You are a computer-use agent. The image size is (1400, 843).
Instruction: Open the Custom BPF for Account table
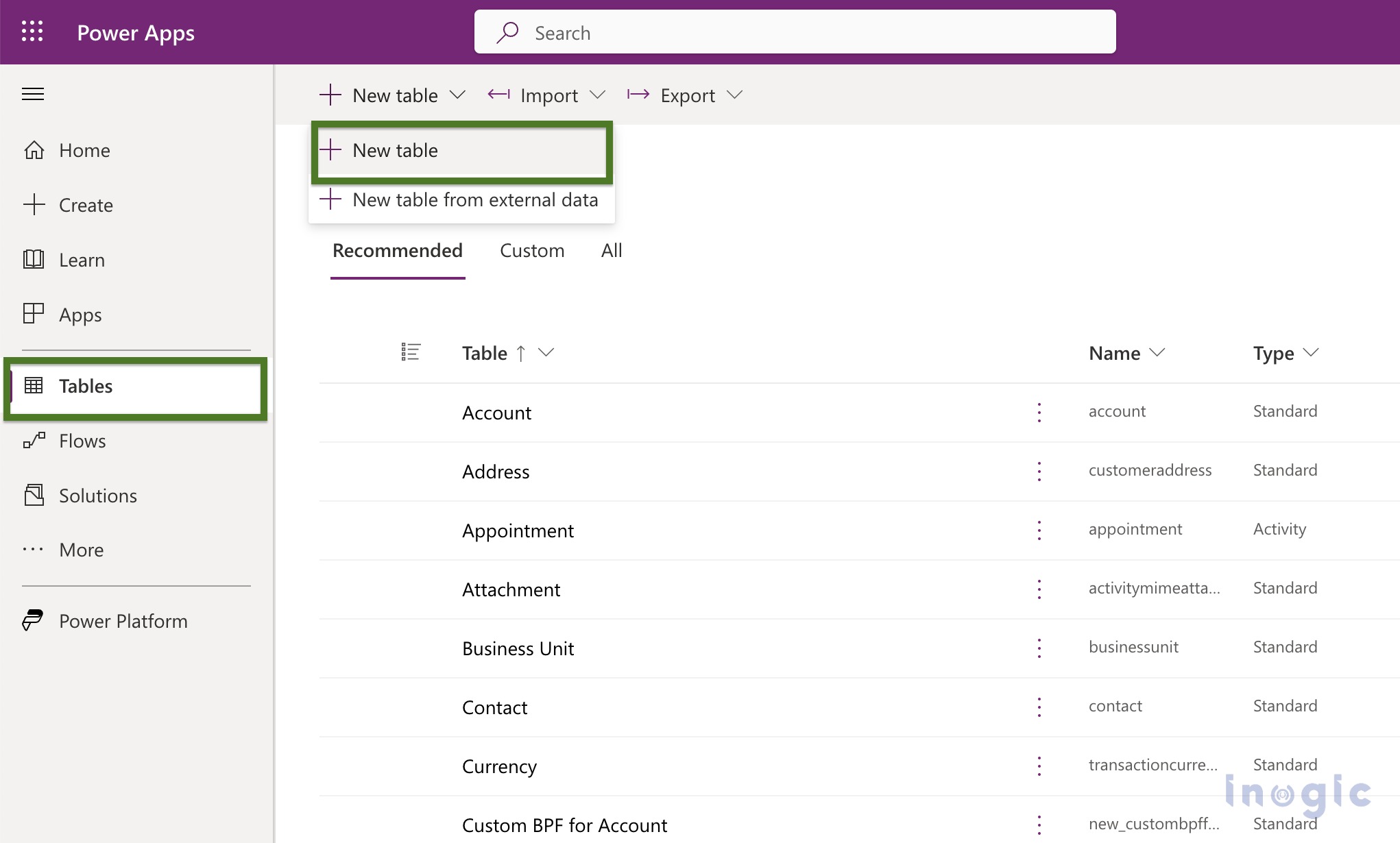[564, 825]
